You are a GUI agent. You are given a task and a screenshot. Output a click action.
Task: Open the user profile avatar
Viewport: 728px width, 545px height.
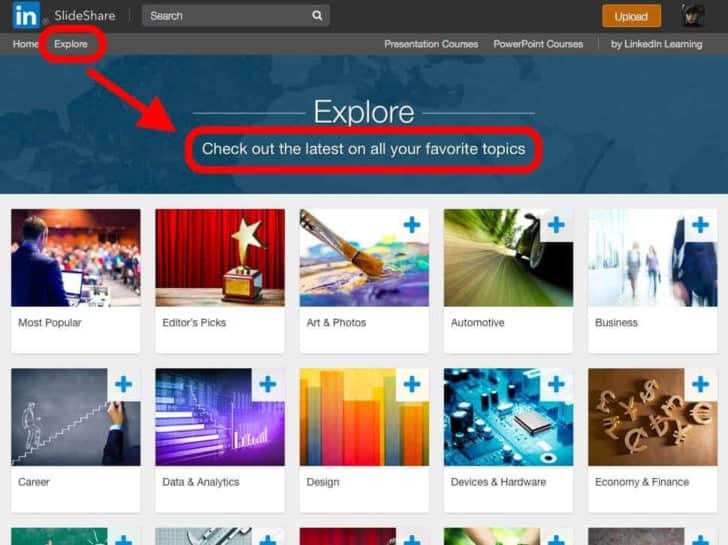pos(693,15)
